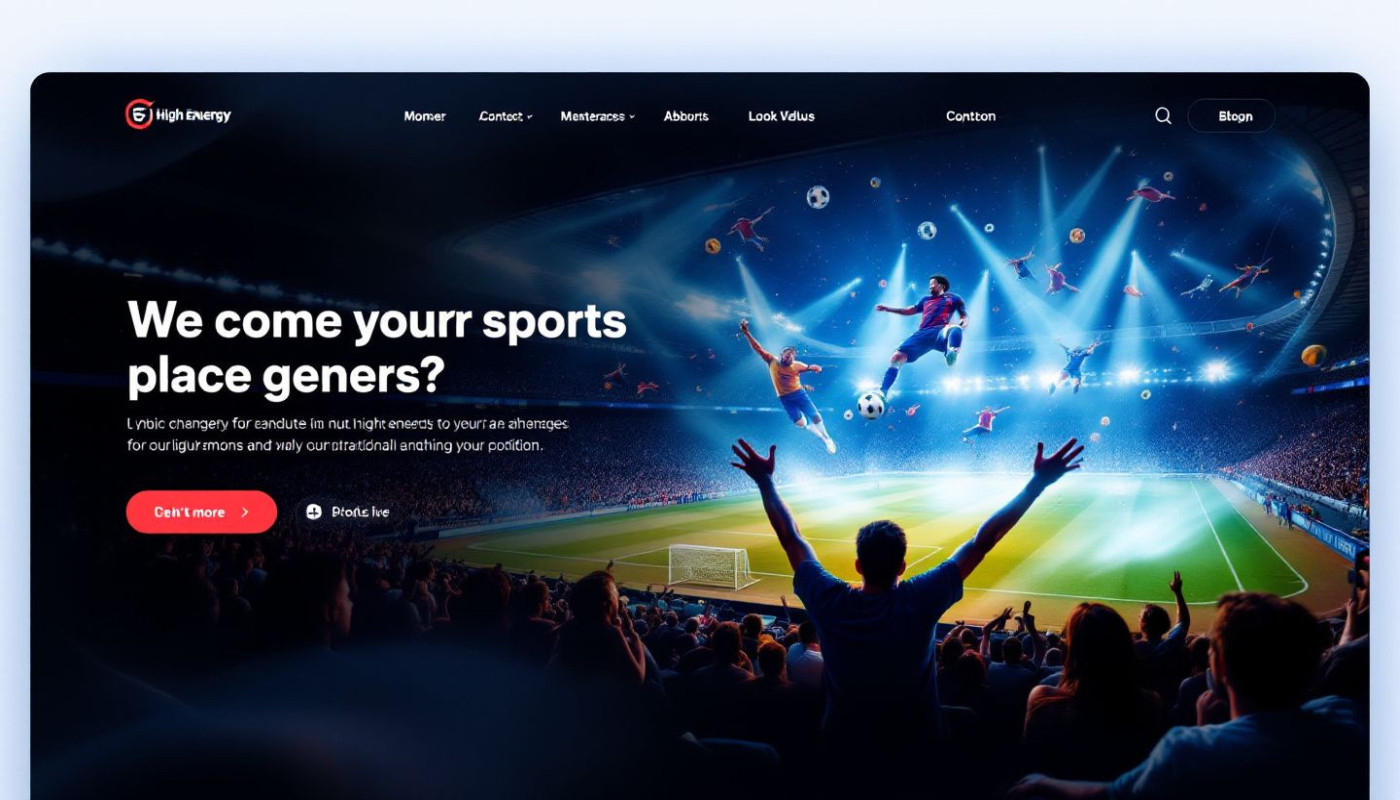This screenshot has width=1400, height=800.
Task: Click the arrow inside the red button
Action: pyautogui.click(x=245, y=512)
